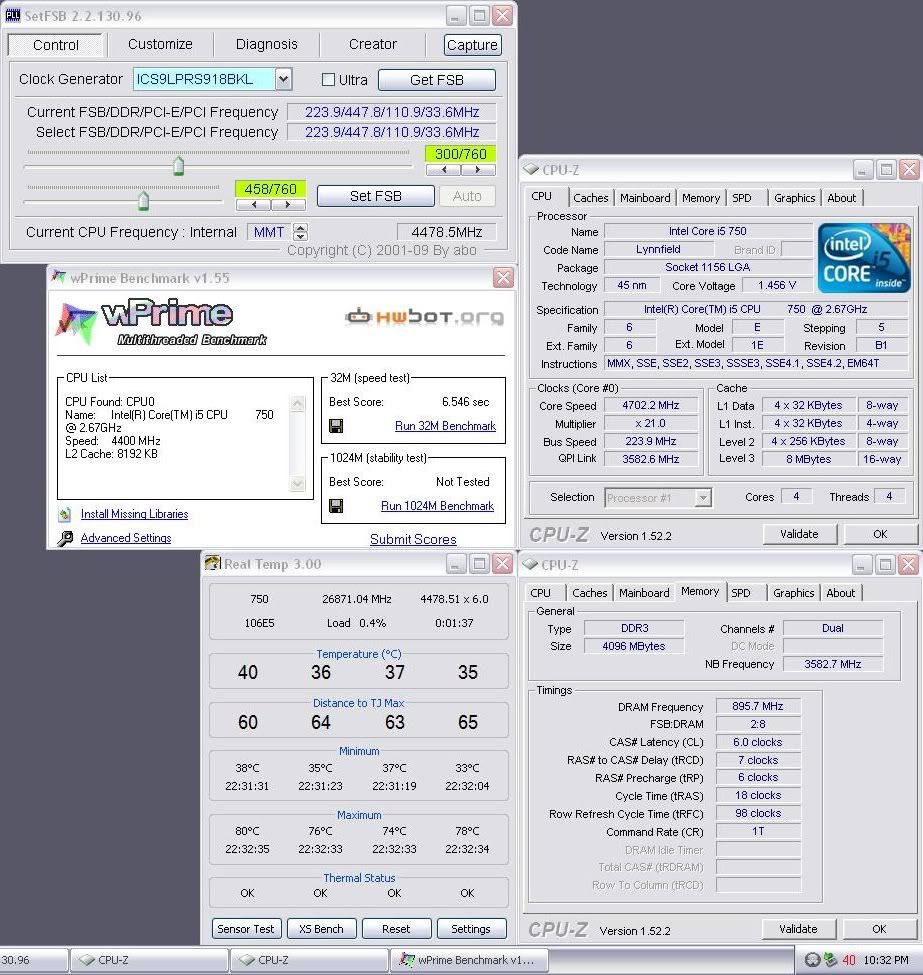
Task: Click the Intel Core i5 inside logo
Action: click(865, 258)
